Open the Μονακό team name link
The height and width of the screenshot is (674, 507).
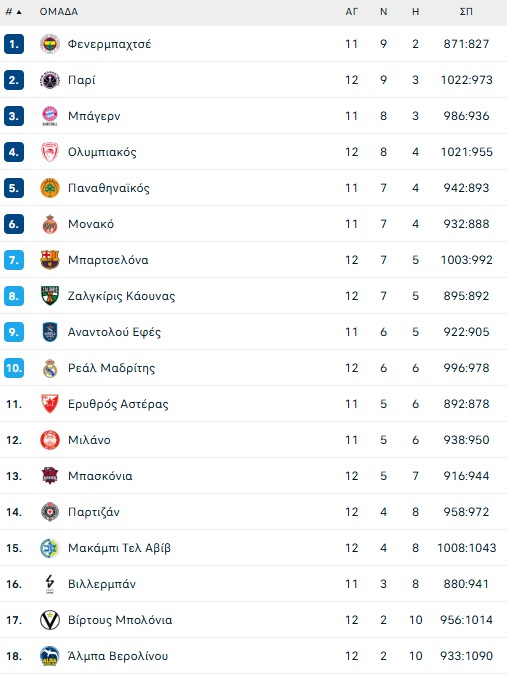[x=91, y=224]
